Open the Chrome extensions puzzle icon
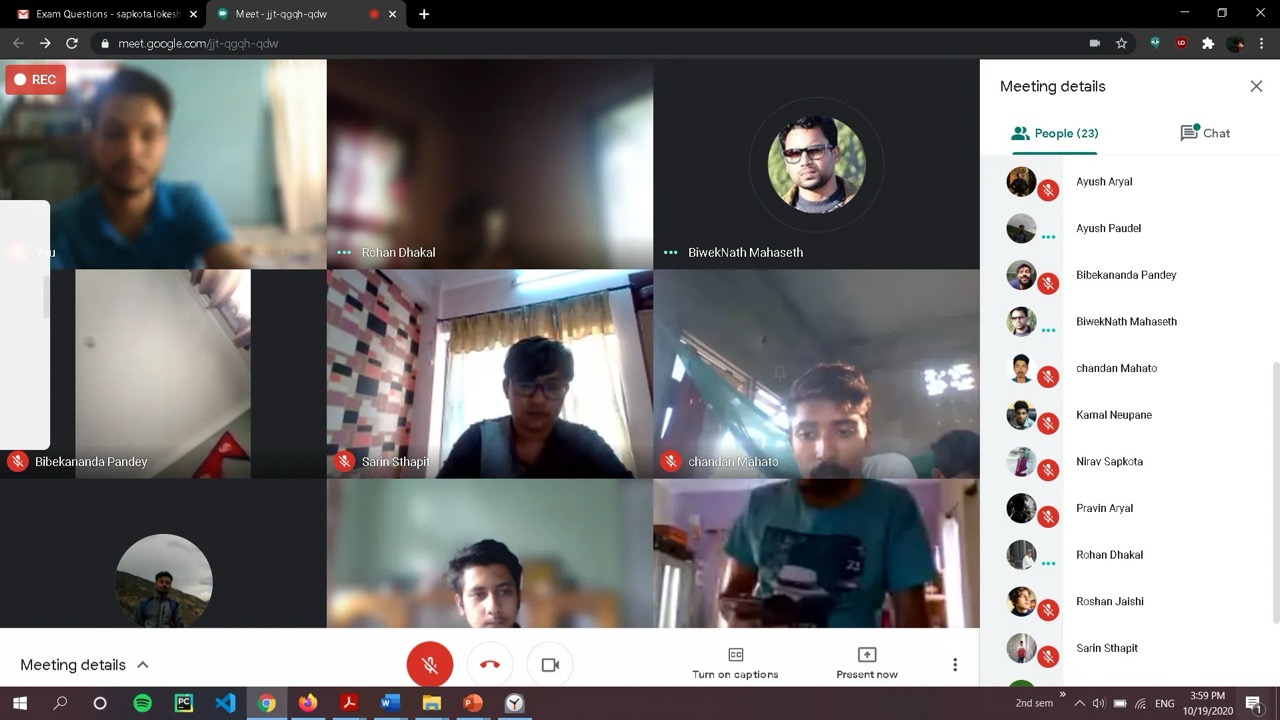Viewport: 1280px width, 720px height. (x=1208, y=43)
